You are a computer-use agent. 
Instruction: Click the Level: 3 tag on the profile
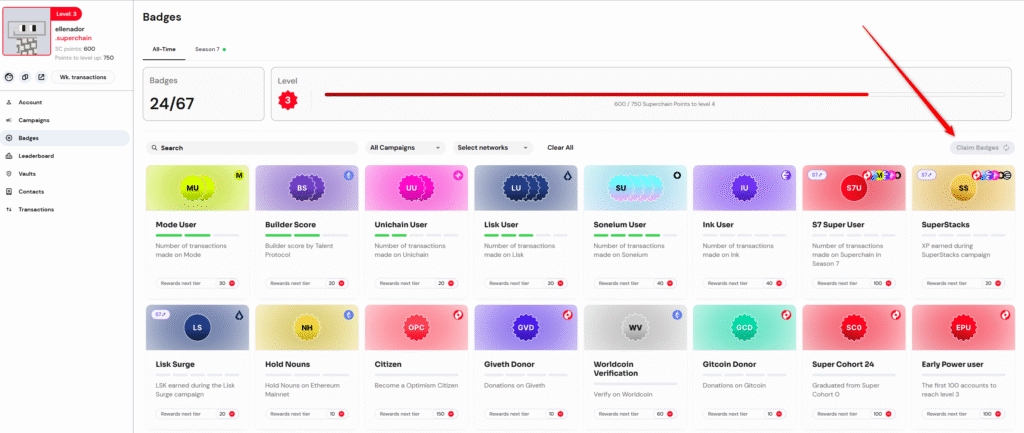coord(65,14)
